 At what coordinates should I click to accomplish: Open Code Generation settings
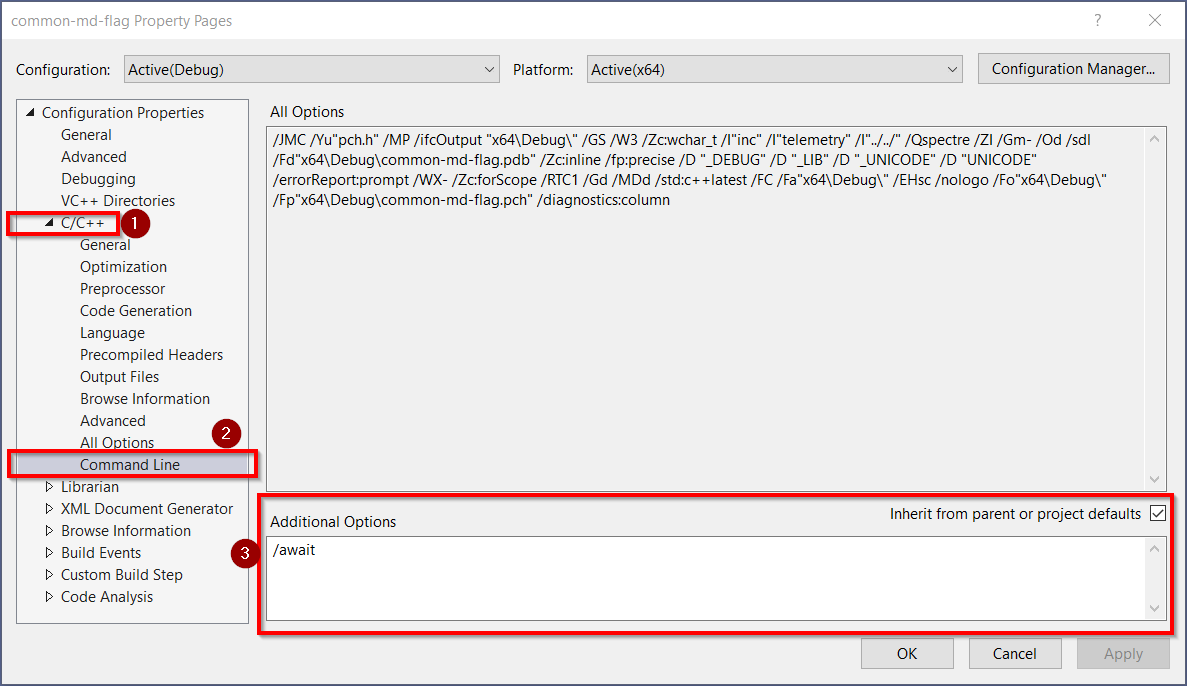[x=135, y=310]
